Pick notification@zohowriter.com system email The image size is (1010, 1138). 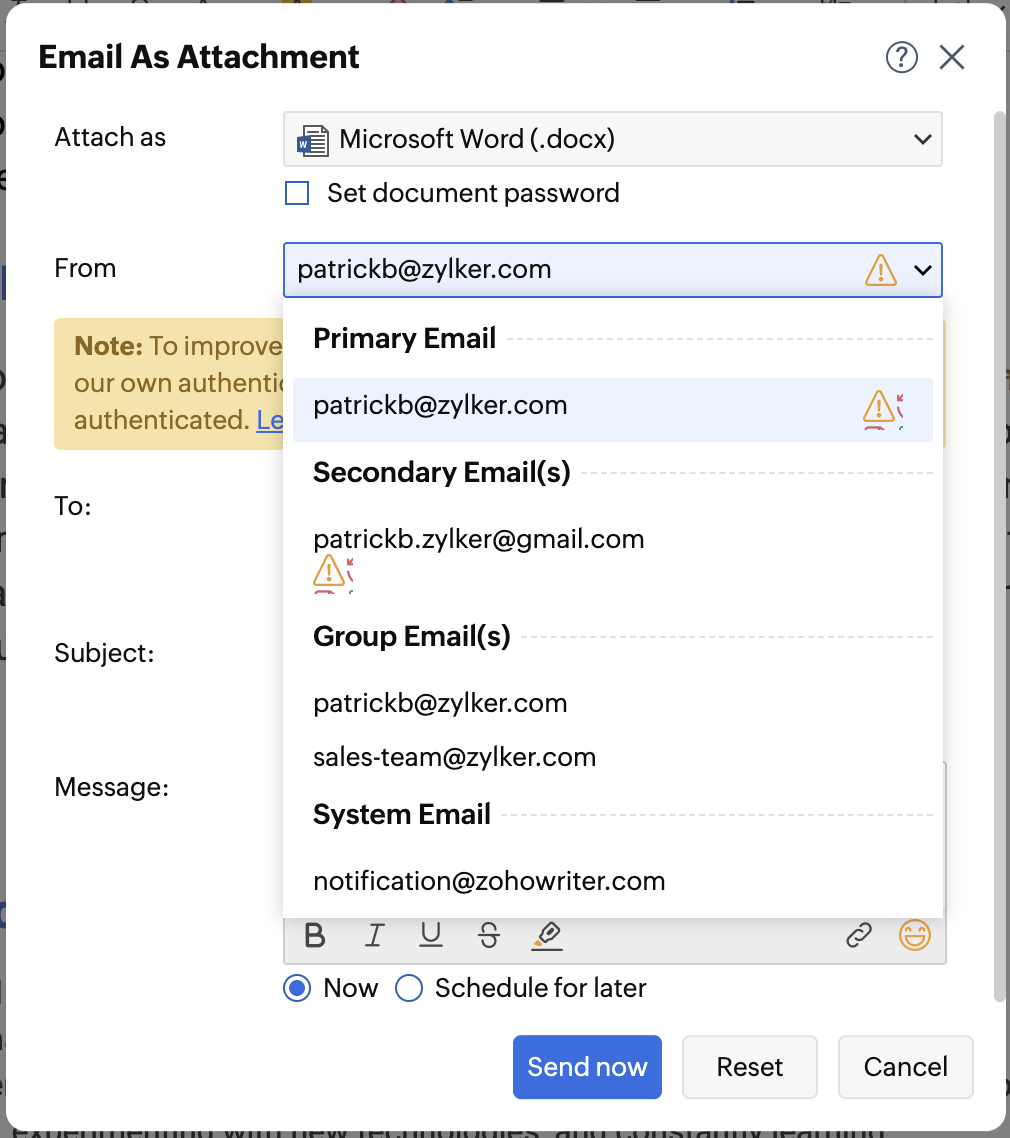[x=489, y=881]
